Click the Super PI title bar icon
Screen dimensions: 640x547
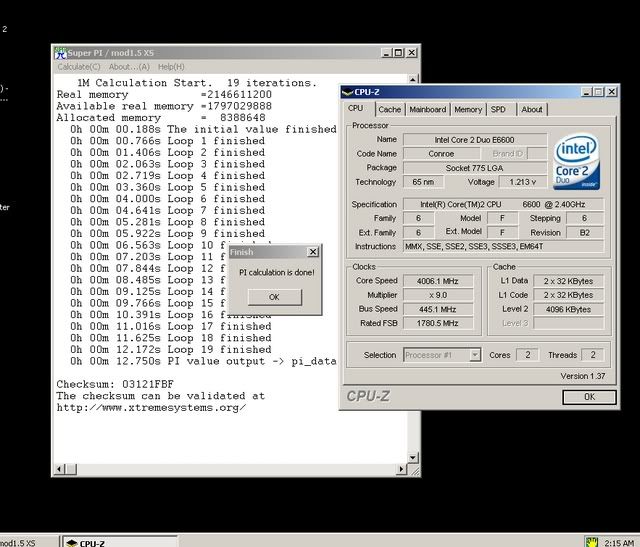(61, 53)
